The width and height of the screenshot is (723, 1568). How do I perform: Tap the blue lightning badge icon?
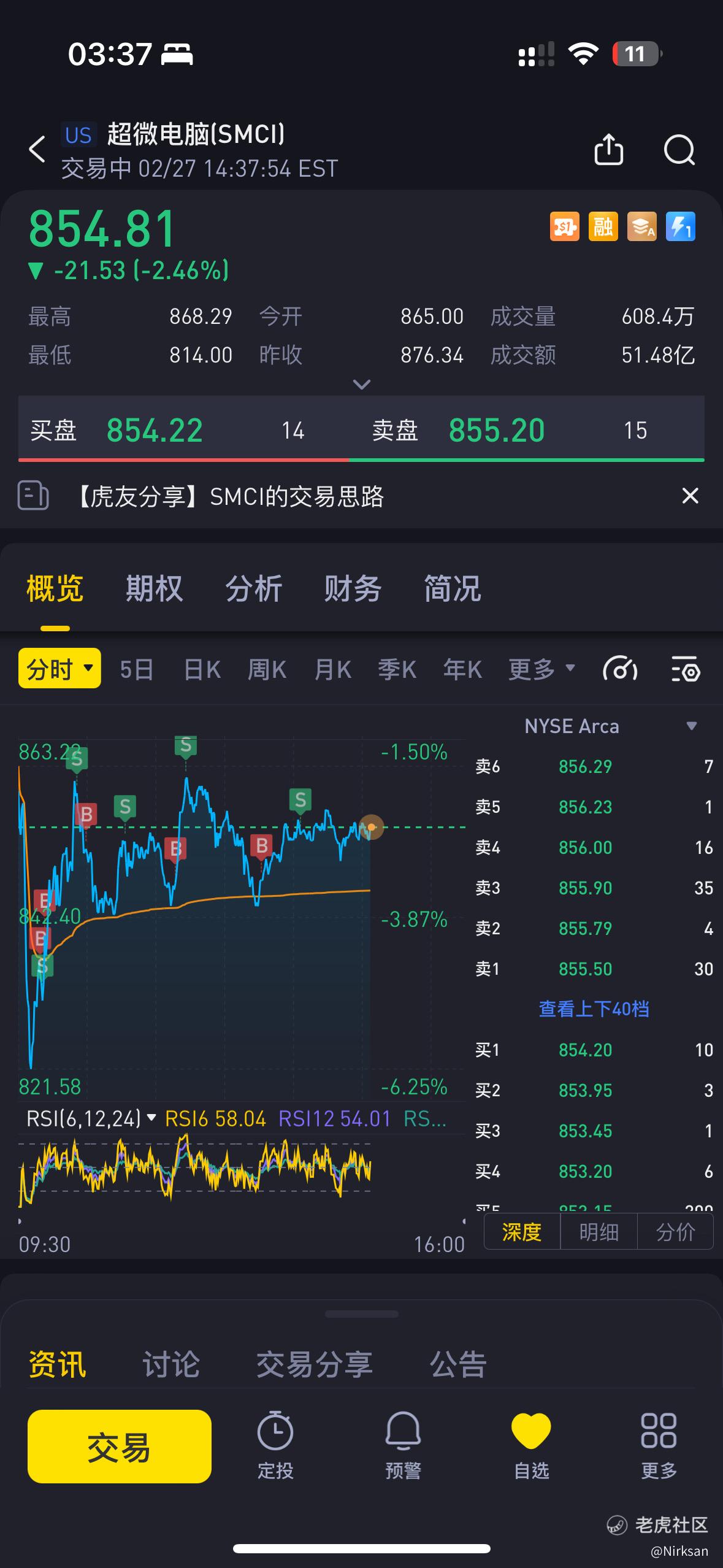tap(681, 227)
